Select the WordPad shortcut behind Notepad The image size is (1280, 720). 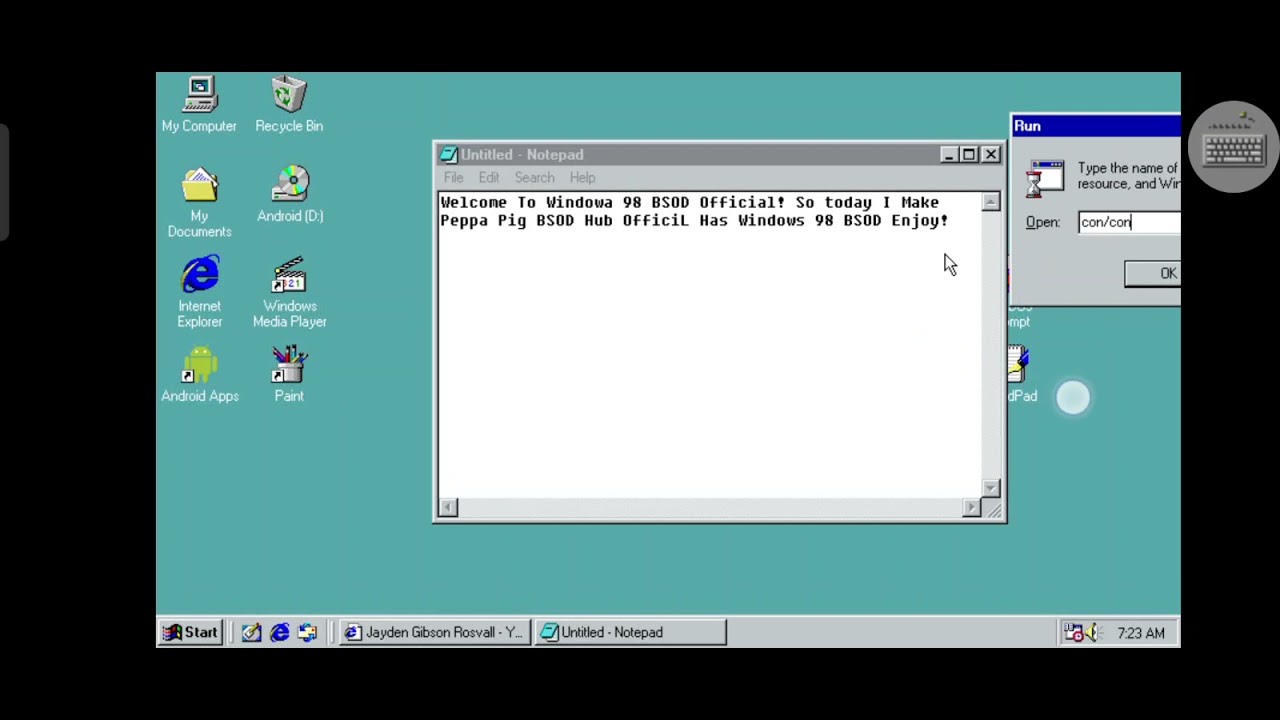1018,374
